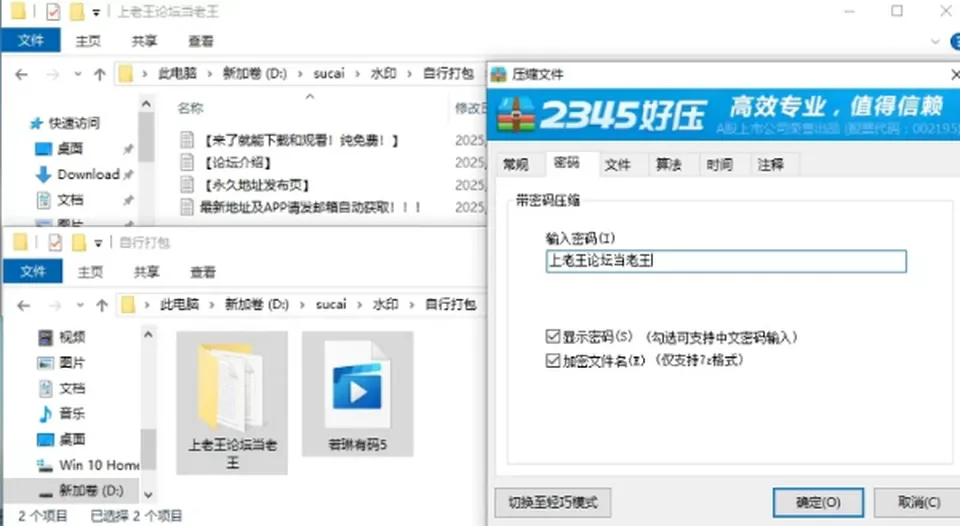
Task: Toggle the 加密文件名 encrypt filenames checkbox
Action: pos(553,360)
